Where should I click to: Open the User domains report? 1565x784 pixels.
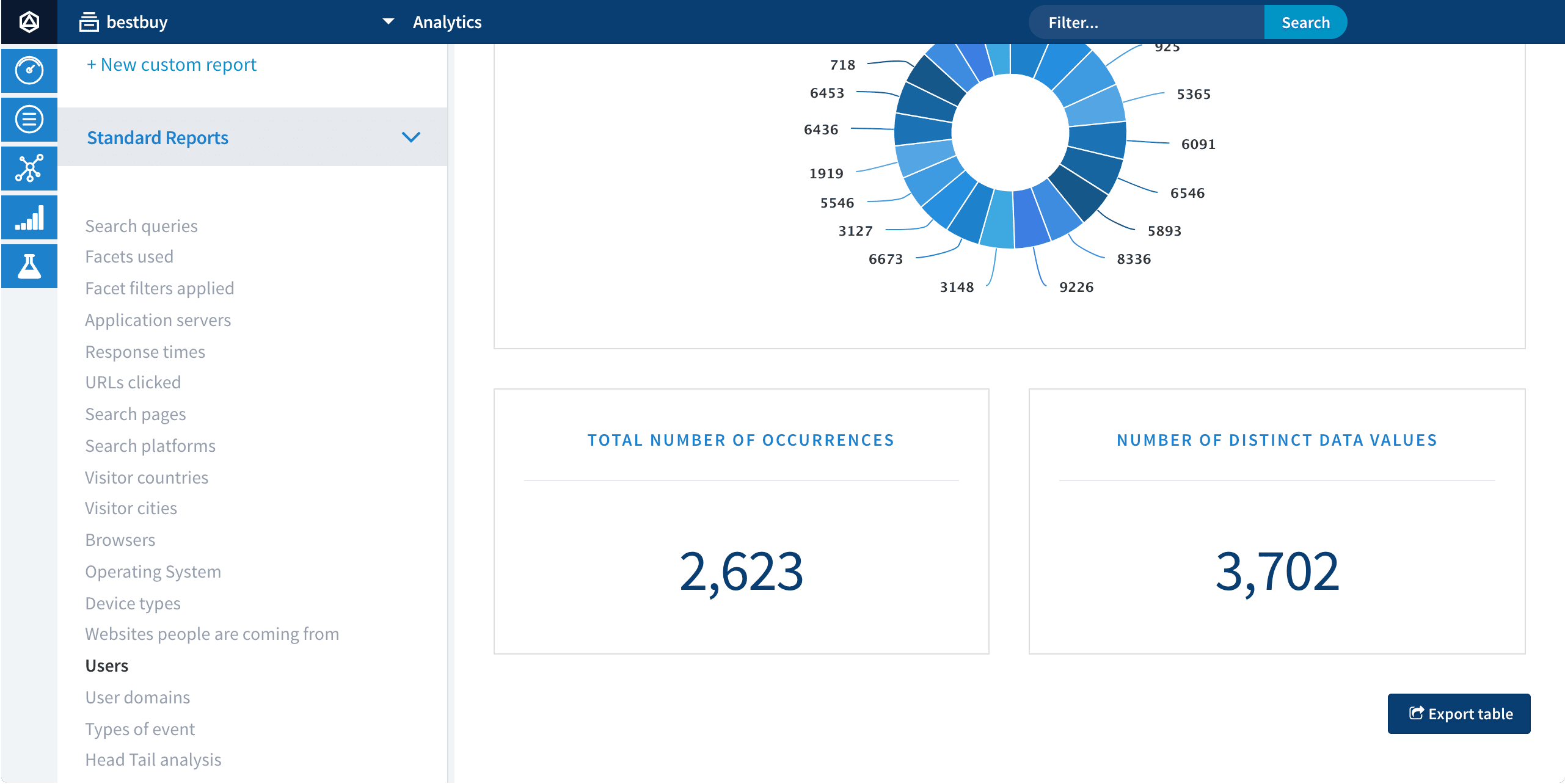(x=137, y=697)
